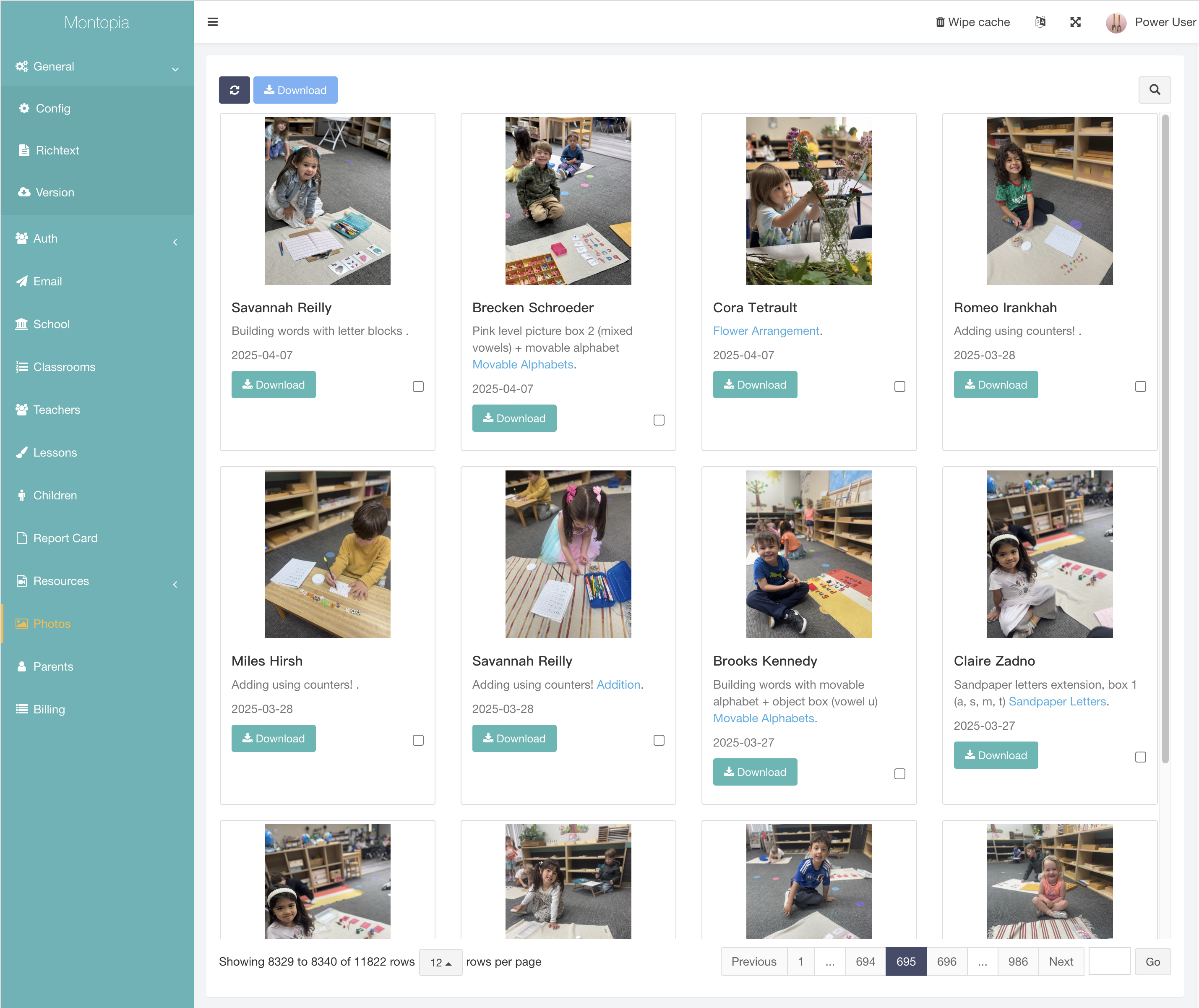Open the Classrooms menu item
1199x1008 pixels.
coord(64,367)
